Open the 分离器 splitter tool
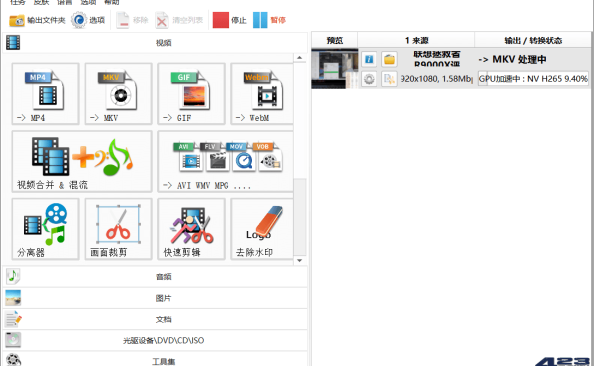 tap(45, 229)
